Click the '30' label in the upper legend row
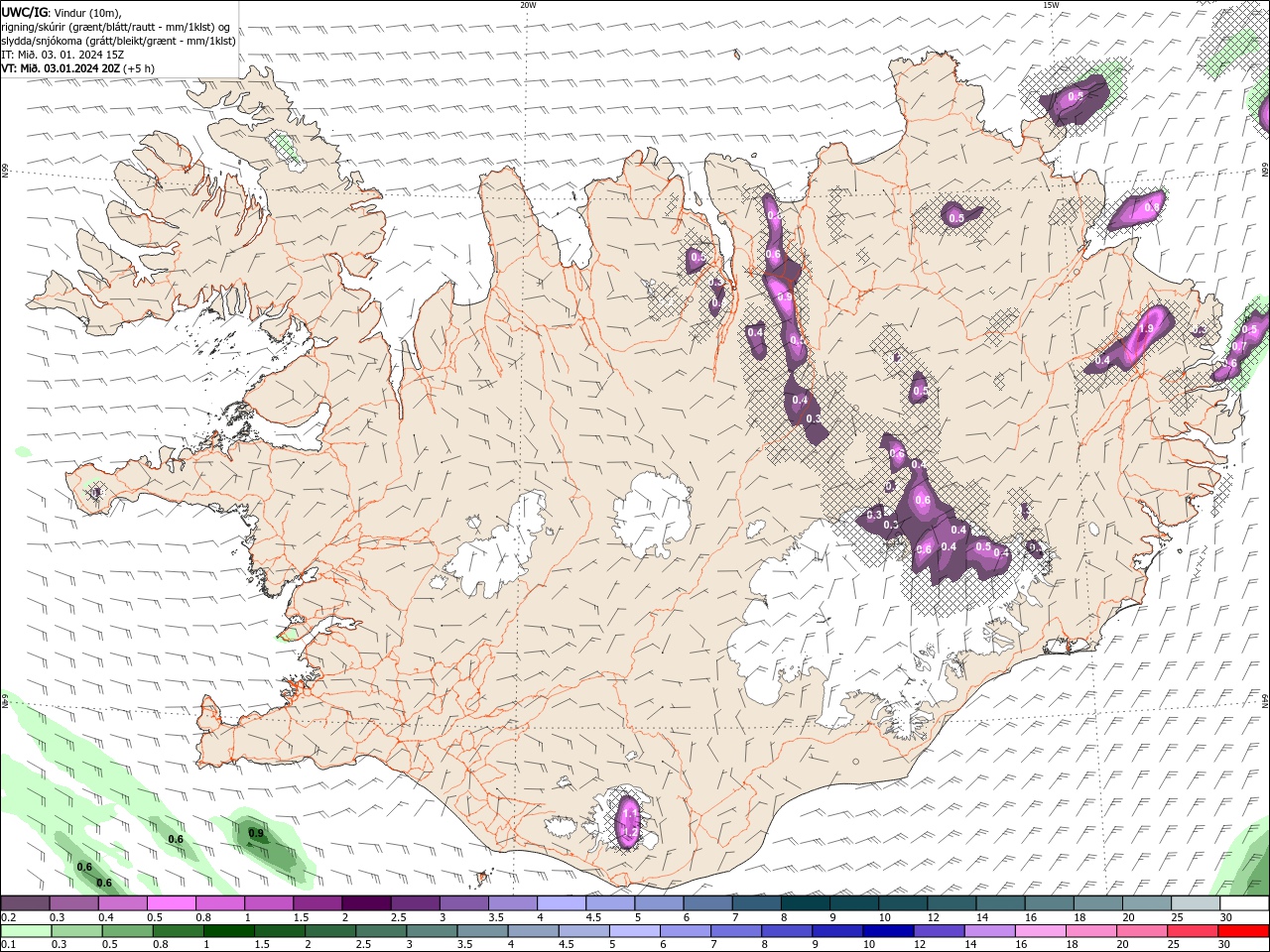1270x952 pixels. [x=1226, y=917]
